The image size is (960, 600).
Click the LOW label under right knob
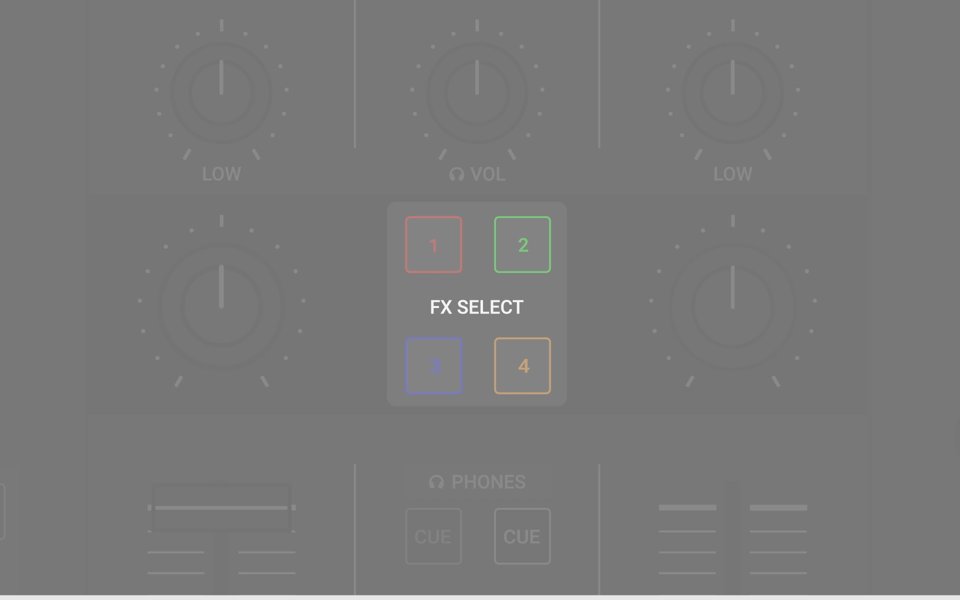pyautogui.click(x=732, y=174)
